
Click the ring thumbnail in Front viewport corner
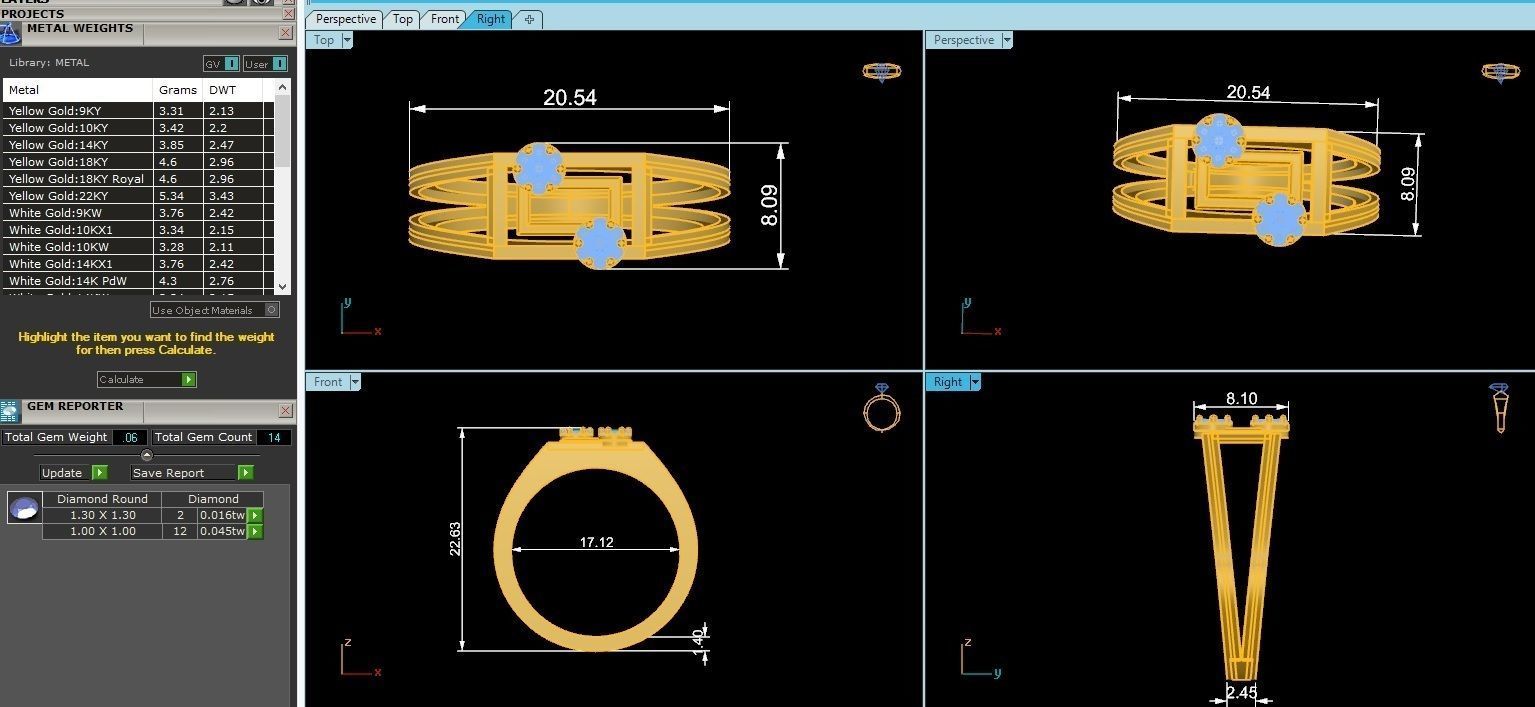881,408
